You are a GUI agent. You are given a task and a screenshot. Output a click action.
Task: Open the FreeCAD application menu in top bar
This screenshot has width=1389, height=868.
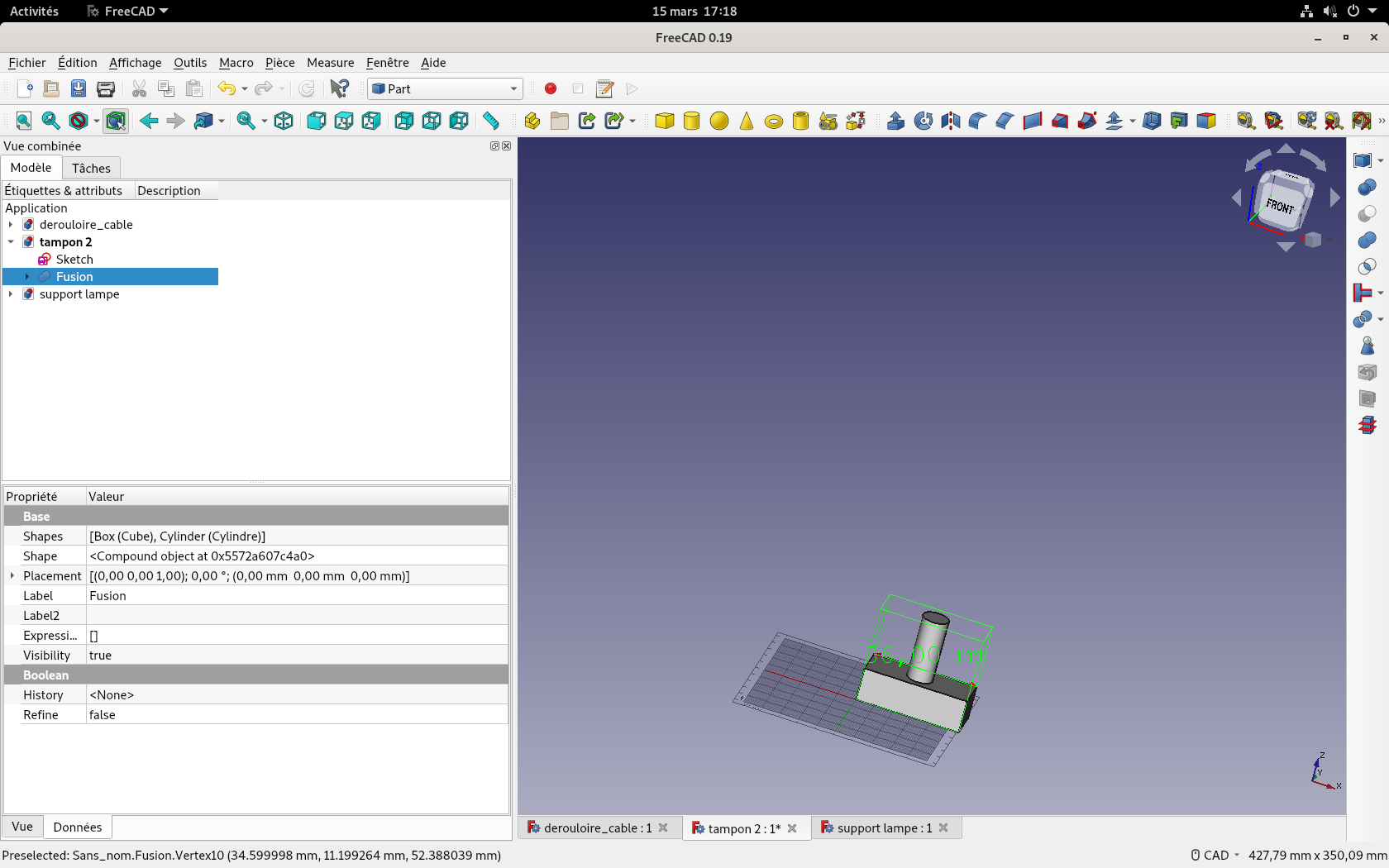[x=128, y=11]
